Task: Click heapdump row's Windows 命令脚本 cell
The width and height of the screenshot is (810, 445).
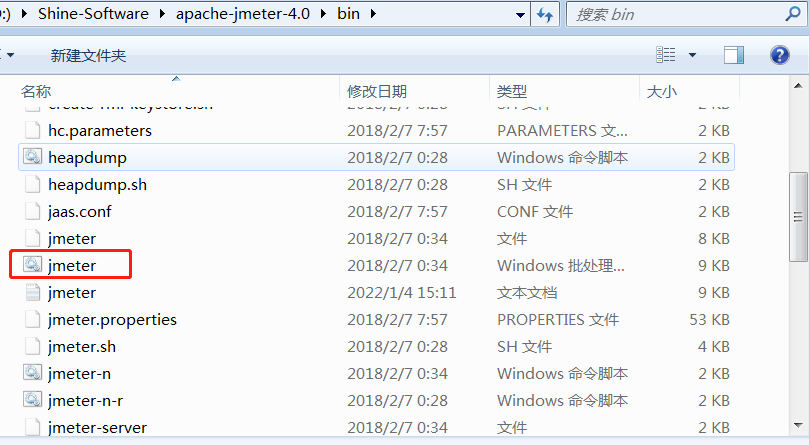Action: coord(562,157)
